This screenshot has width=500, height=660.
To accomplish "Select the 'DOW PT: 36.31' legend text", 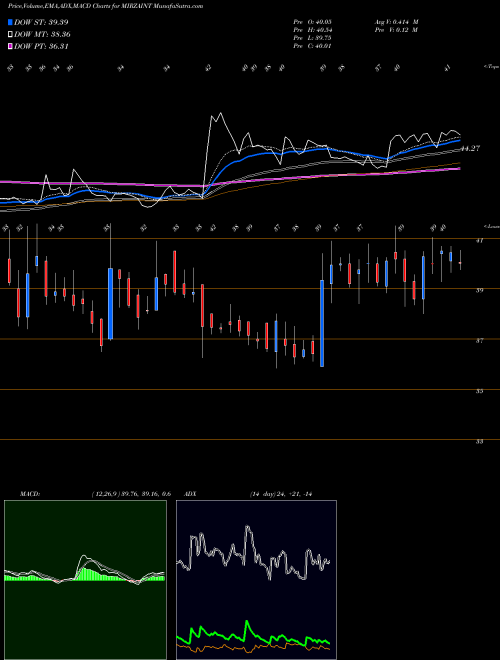I will coord(41,46).
